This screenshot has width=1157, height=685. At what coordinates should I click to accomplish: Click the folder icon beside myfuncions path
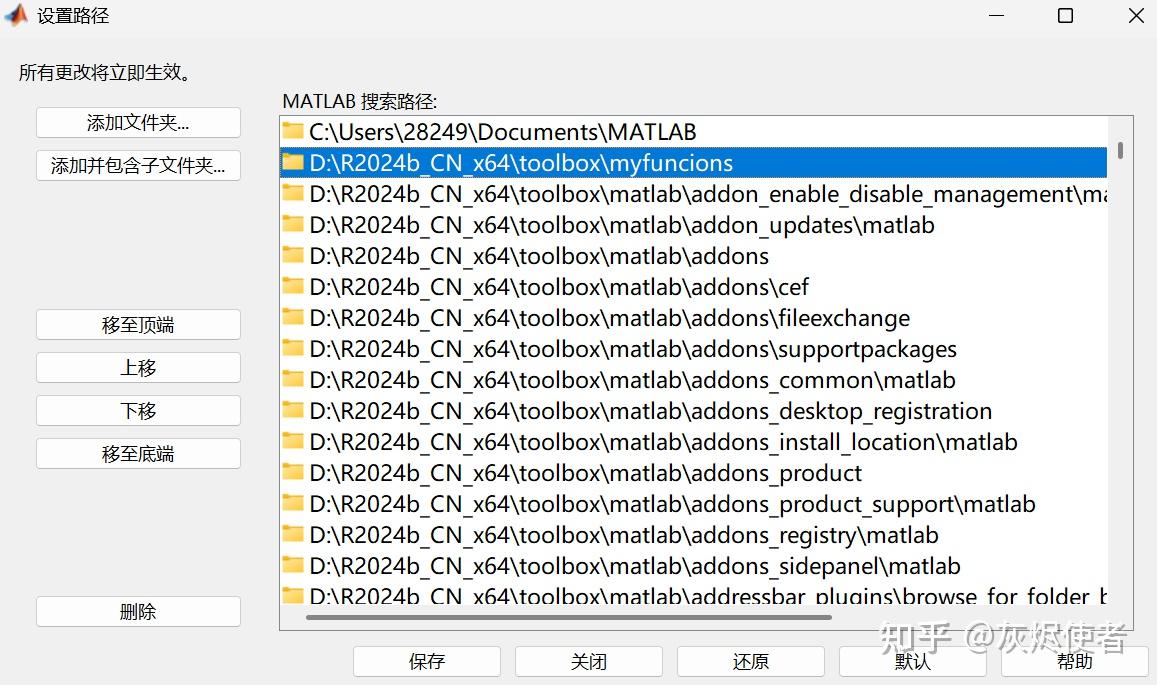tap(293, 162)
